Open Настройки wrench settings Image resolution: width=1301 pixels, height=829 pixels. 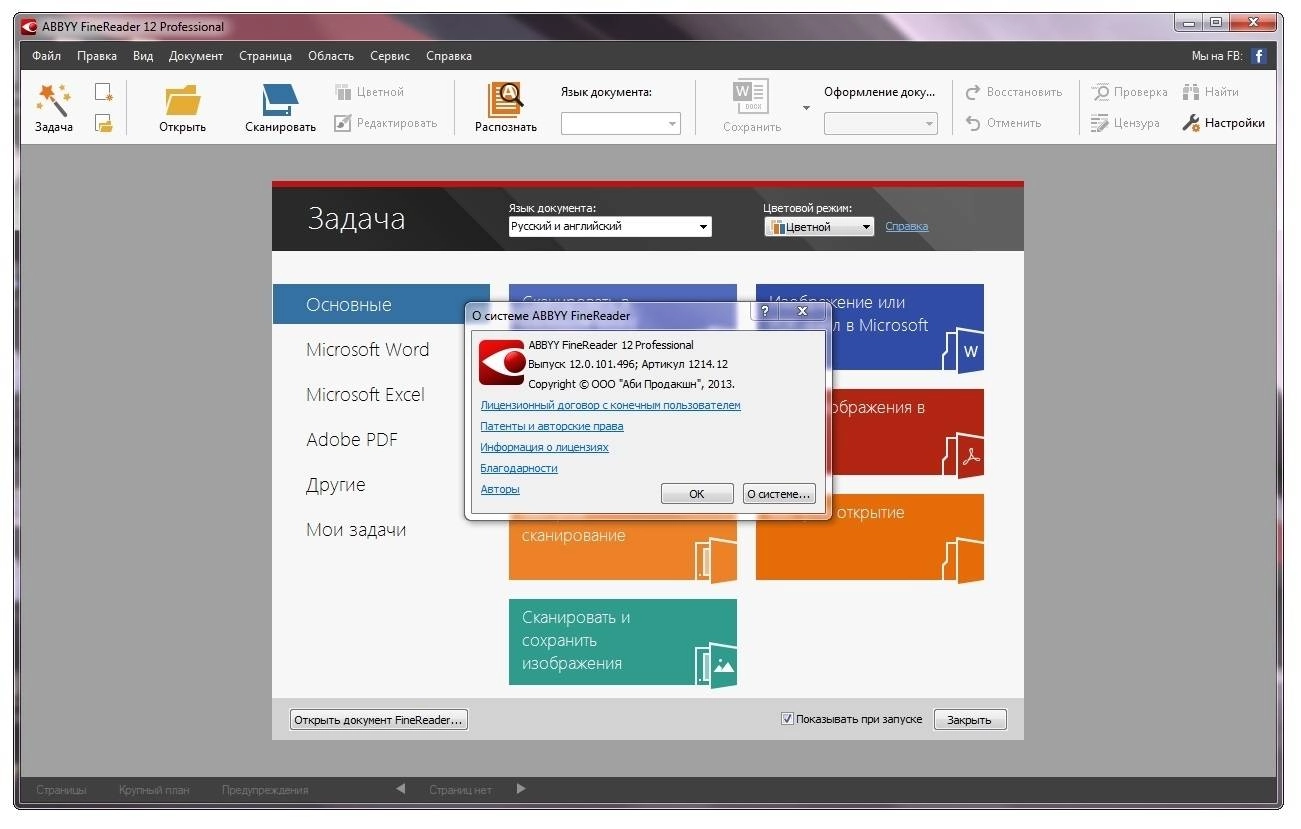point(1223,123)
